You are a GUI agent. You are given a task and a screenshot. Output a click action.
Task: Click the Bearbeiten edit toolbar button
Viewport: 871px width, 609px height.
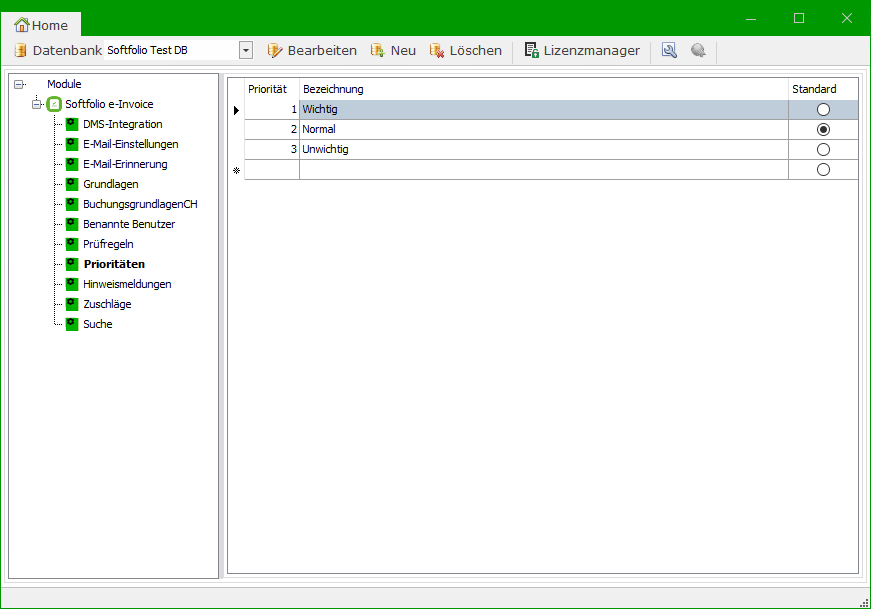tap(311, 51)
